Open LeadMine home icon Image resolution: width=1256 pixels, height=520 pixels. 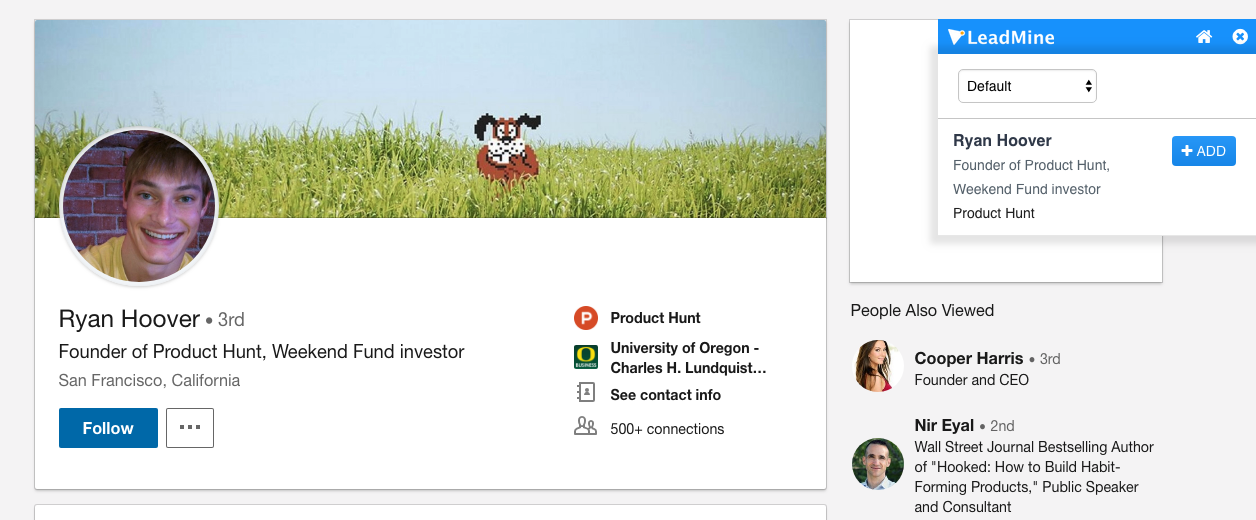1204,37
